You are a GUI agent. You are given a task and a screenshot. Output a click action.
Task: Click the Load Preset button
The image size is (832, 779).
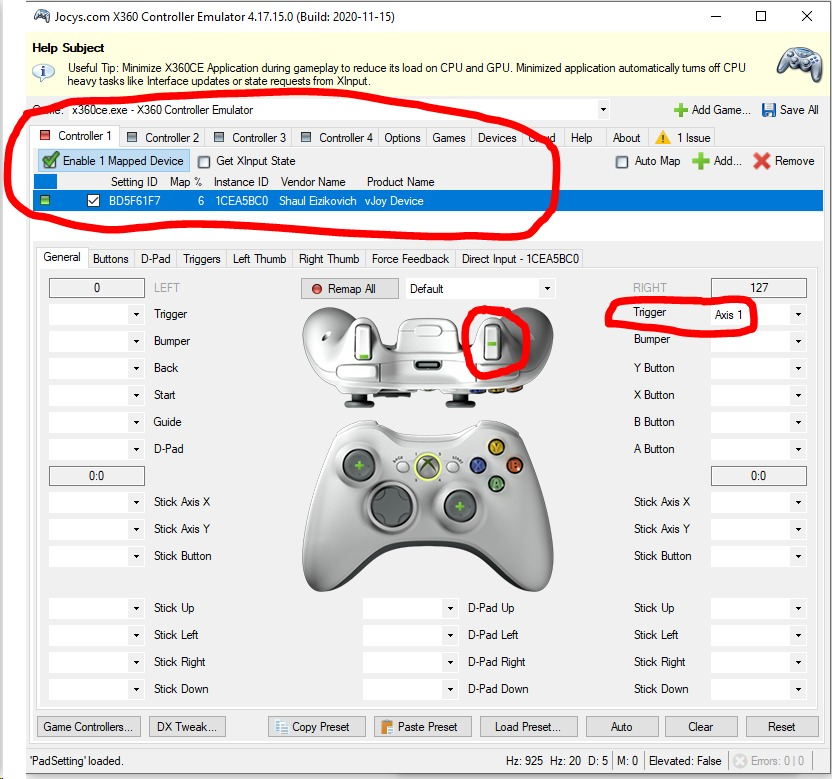coord(528,726)
